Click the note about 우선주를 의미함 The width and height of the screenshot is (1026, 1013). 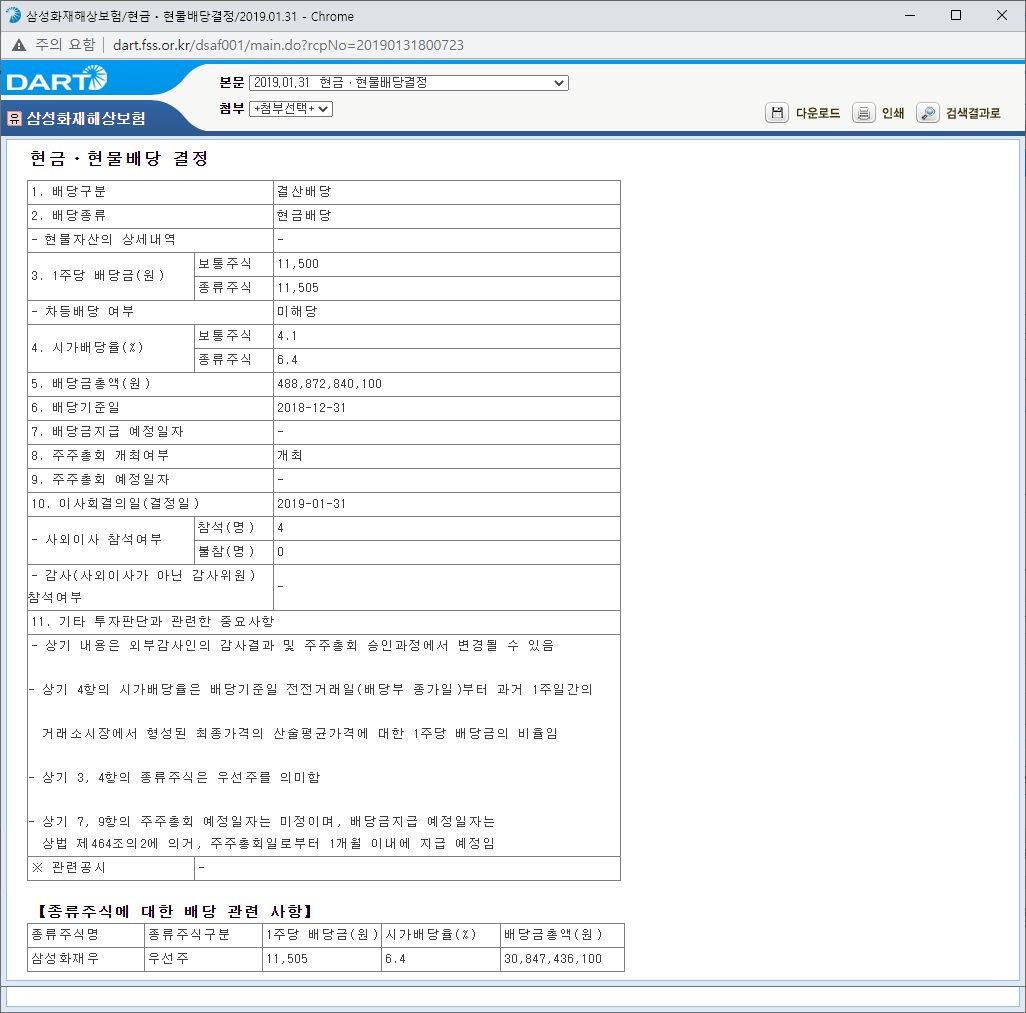click(x=175, y=777)
